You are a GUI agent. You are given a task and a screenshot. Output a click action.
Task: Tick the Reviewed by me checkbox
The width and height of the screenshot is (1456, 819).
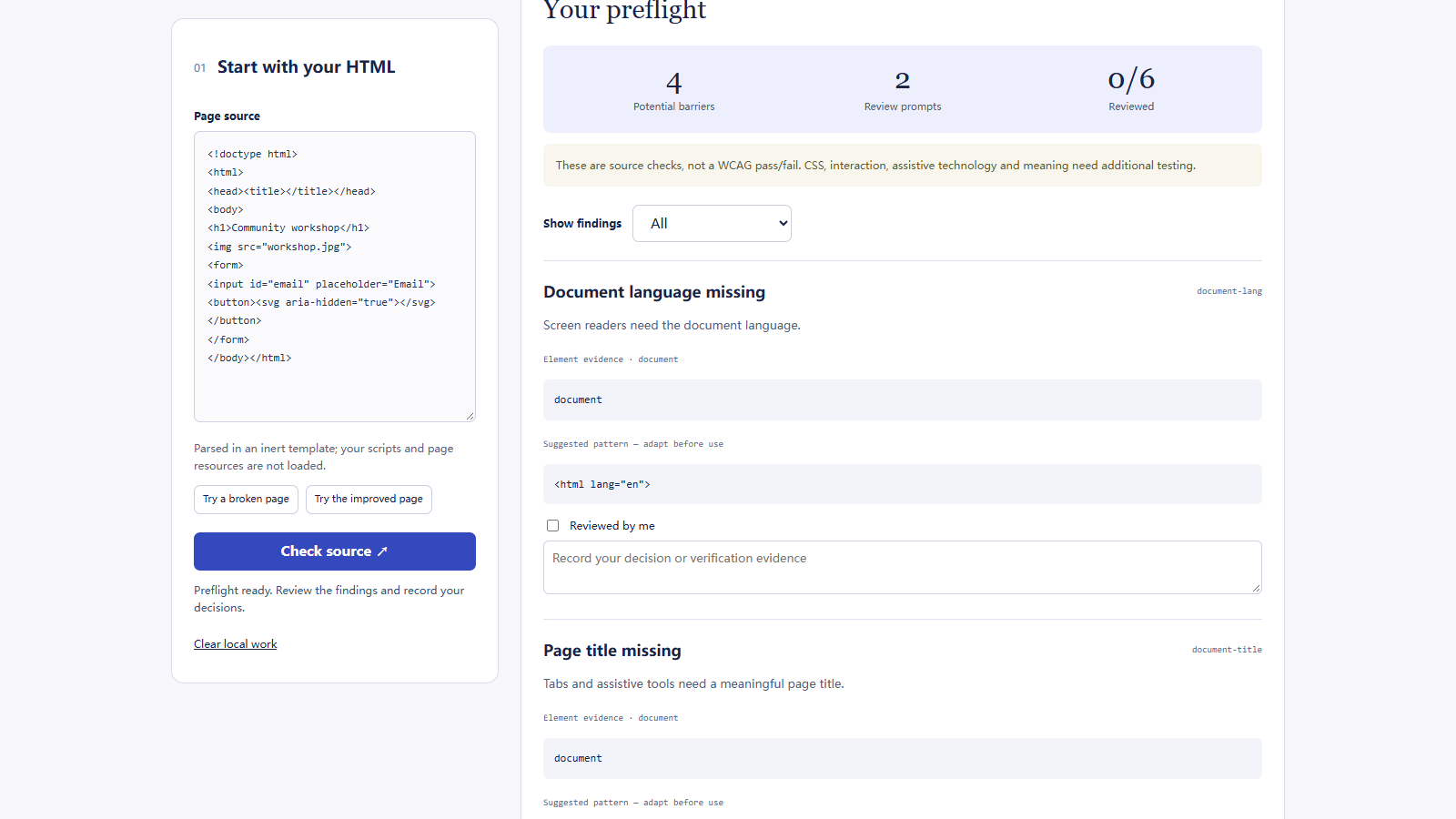click(552, 526)
